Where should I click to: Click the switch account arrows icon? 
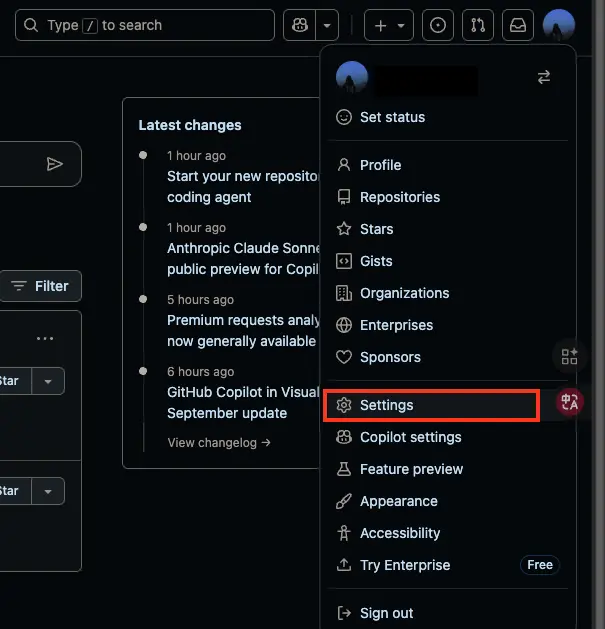[544, 77]
